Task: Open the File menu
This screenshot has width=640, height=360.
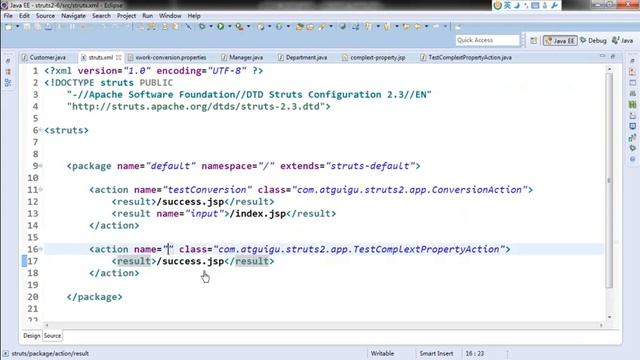Action: 8,16
